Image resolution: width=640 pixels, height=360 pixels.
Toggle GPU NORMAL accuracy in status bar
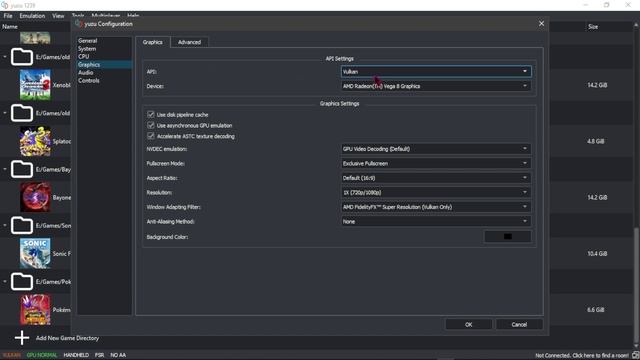coord(42,355)
